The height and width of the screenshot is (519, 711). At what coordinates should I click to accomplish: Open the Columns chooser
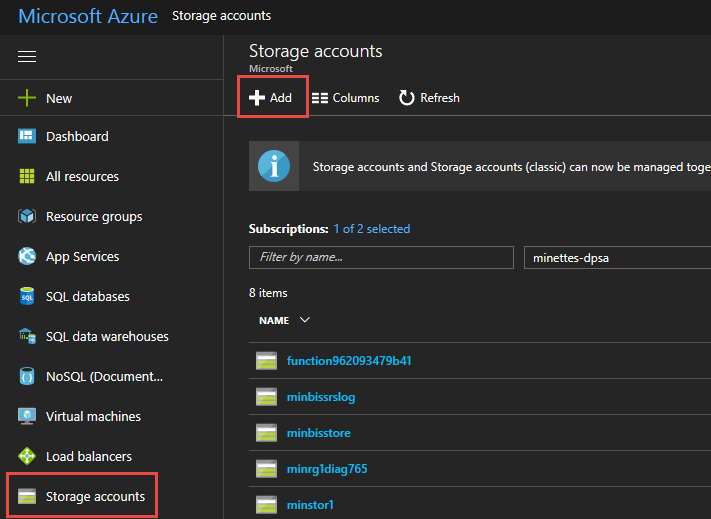346,98
